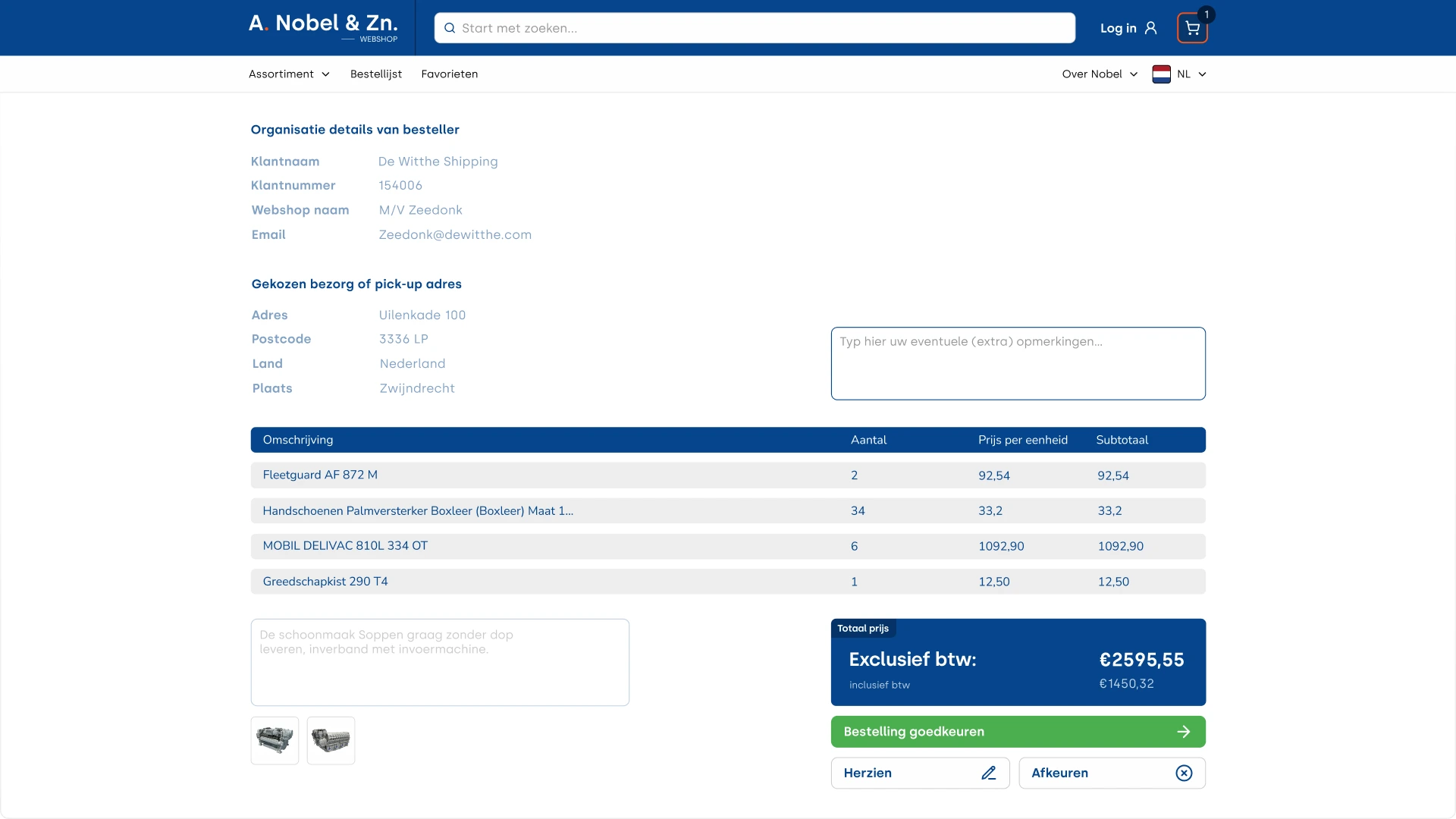Go to Favorieten in the navigation
This screenshot has height=819, width=1456.
[450, 74]
